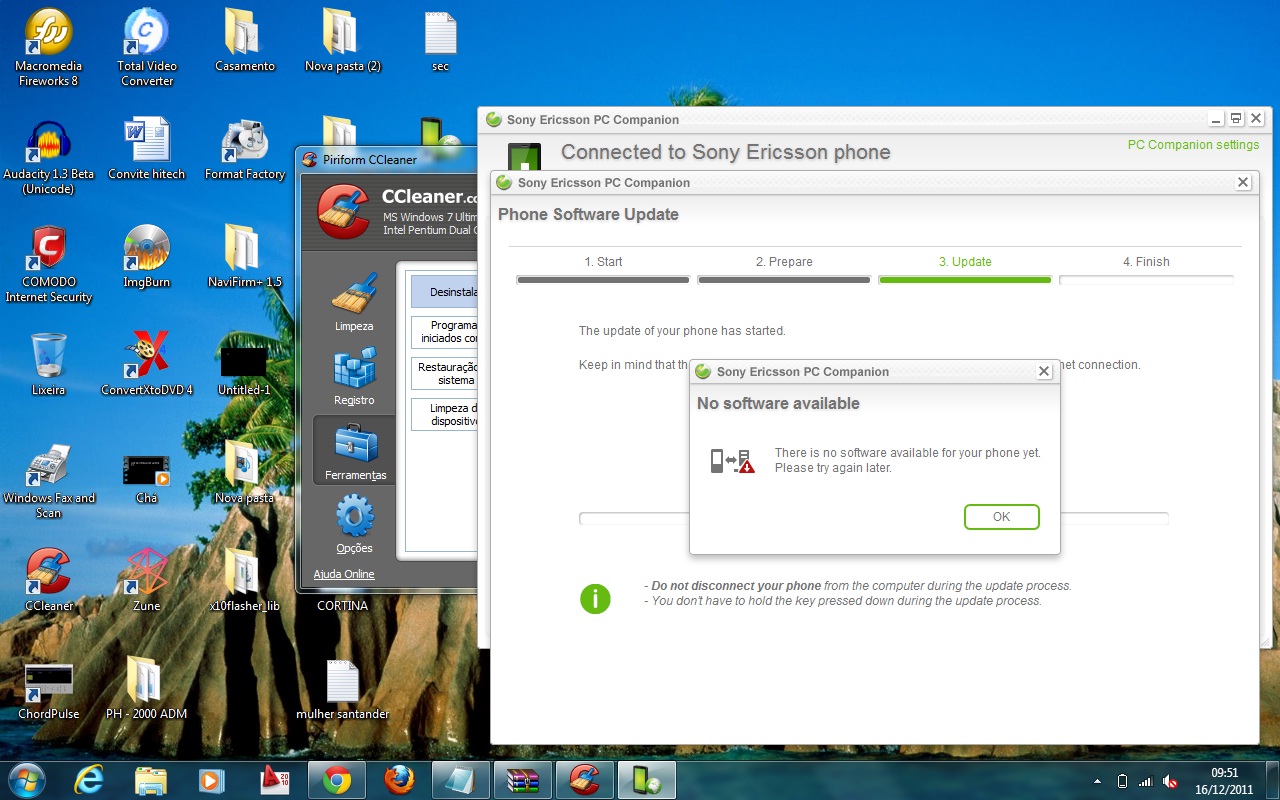The height and width of the screenshot is (800, 1280).
Task: Open the Nova pasta (2) folder
Action: [x=342, y=40]
